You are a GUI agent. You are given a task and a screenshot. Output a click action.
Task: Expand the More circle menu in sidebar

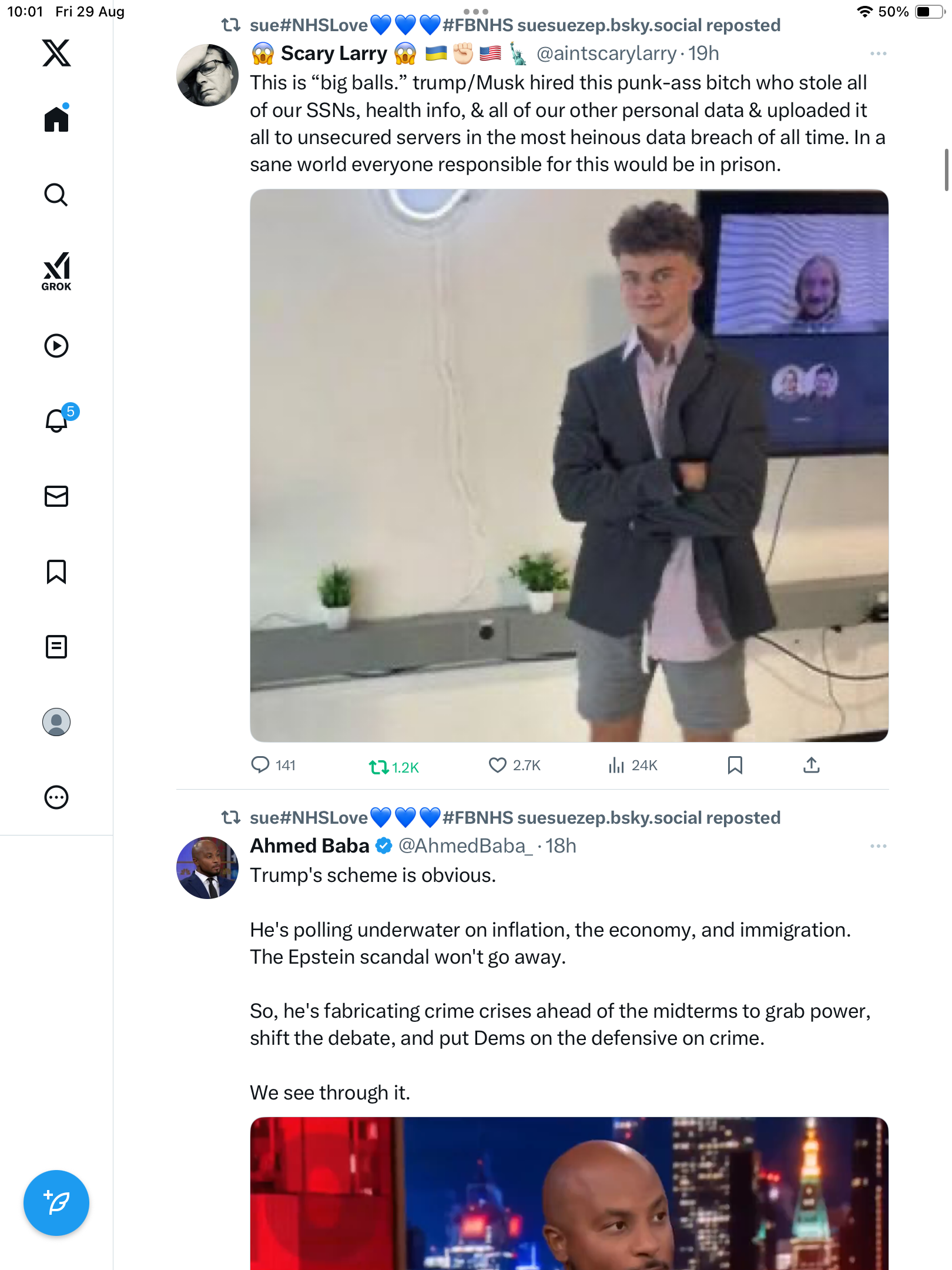point(56,798)
